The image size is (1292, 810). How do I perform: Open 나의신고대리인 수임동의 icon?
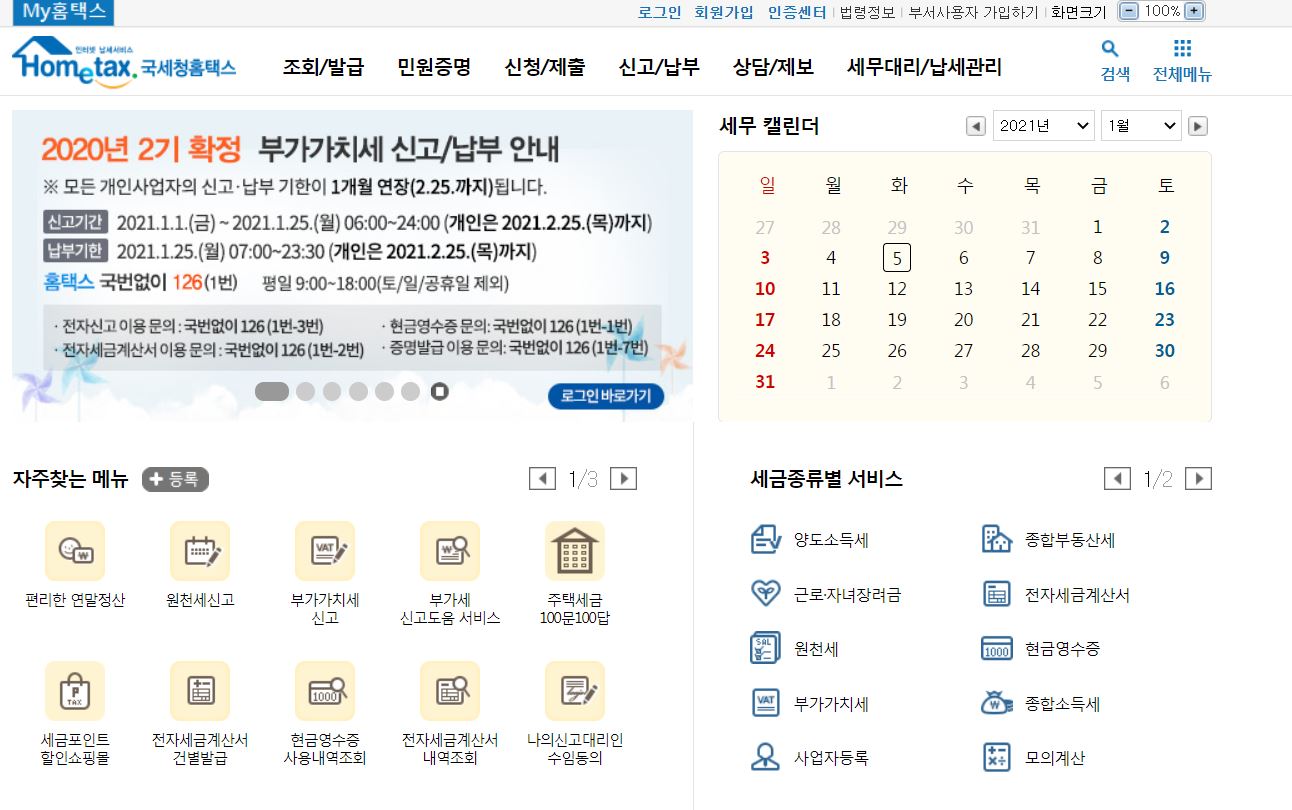point(575,691)
